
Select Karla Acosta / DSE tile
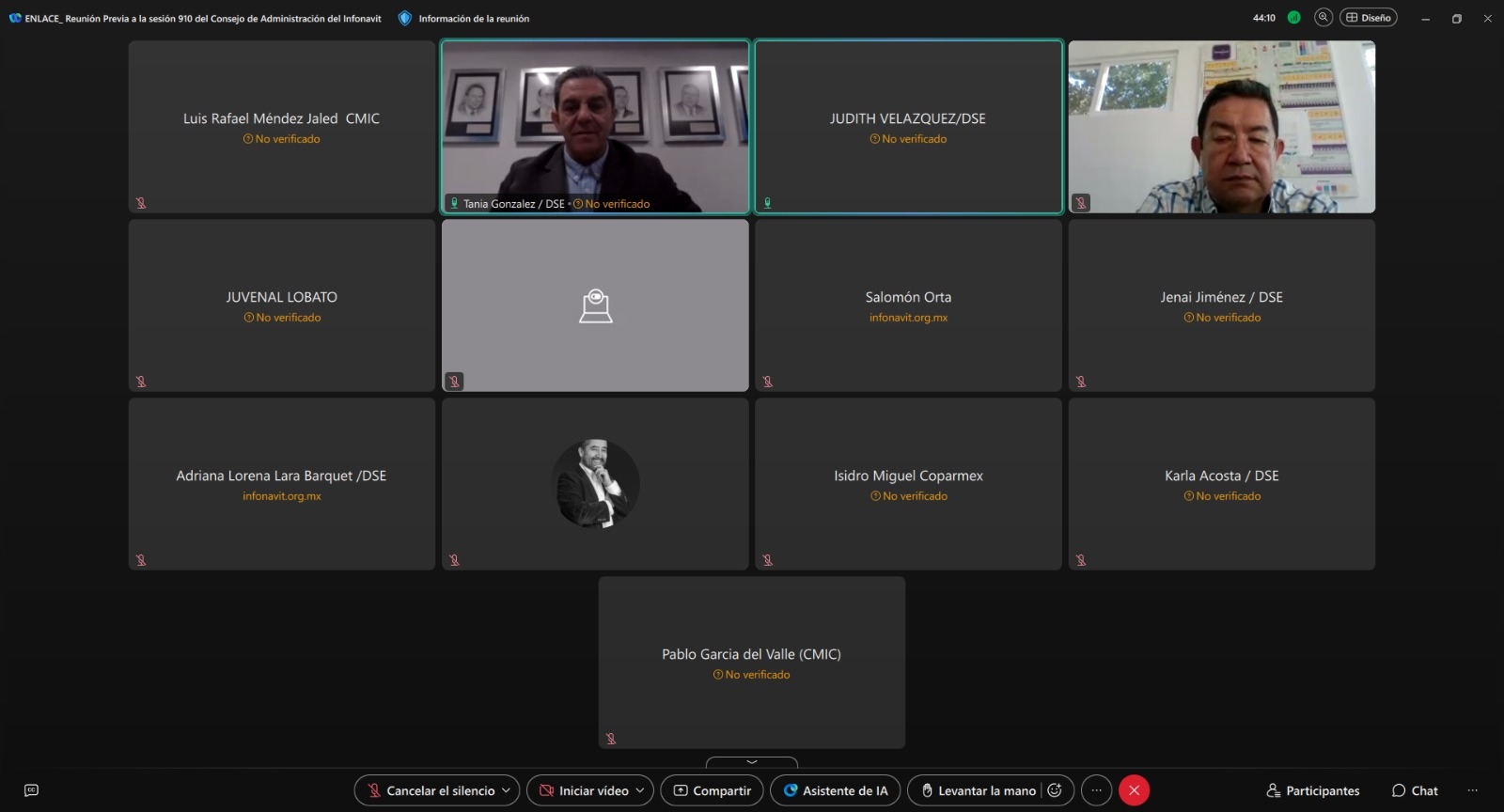1222,484
